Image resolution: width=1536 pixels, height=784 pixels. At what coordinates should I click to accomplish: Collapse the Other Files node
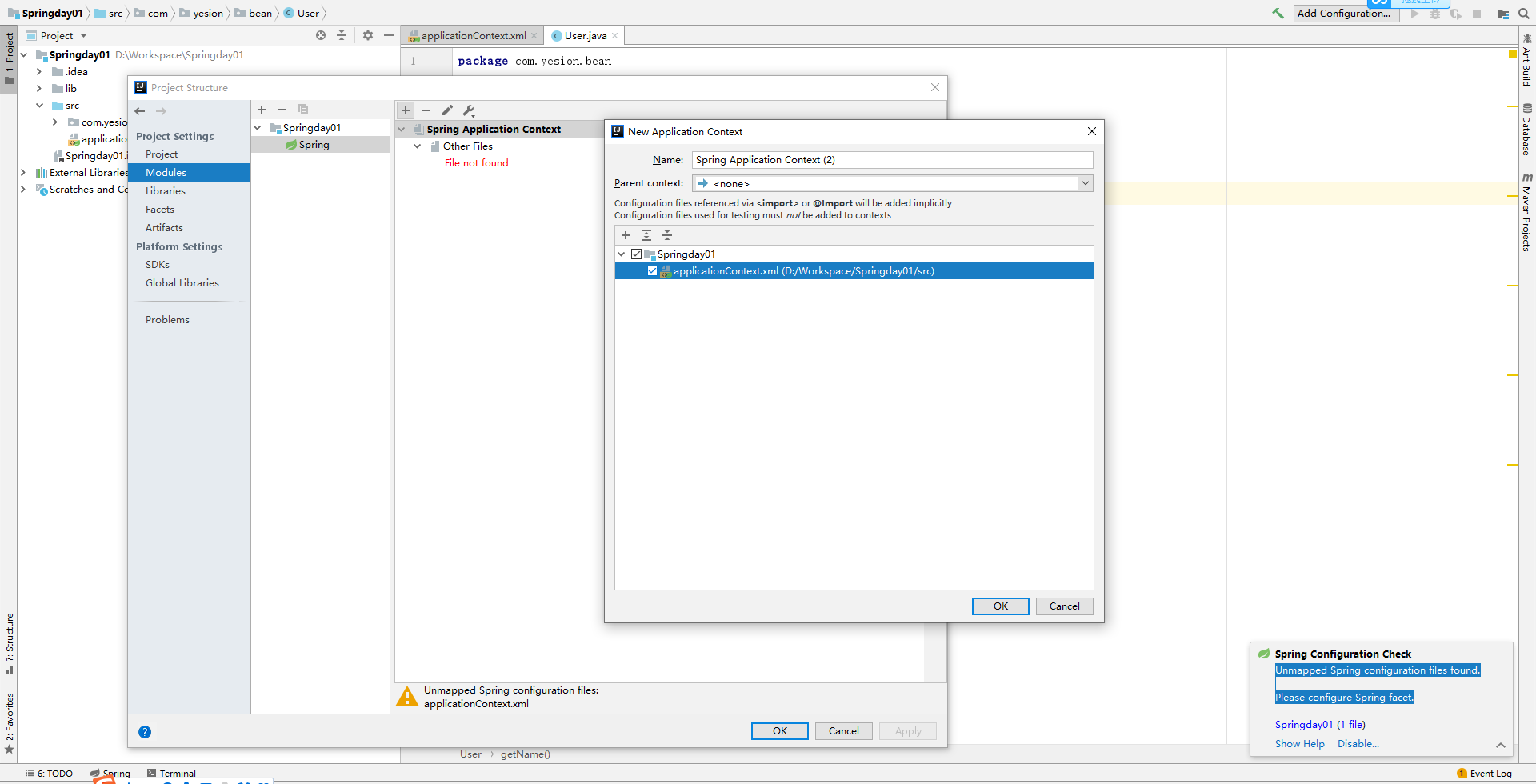point(418,146)
